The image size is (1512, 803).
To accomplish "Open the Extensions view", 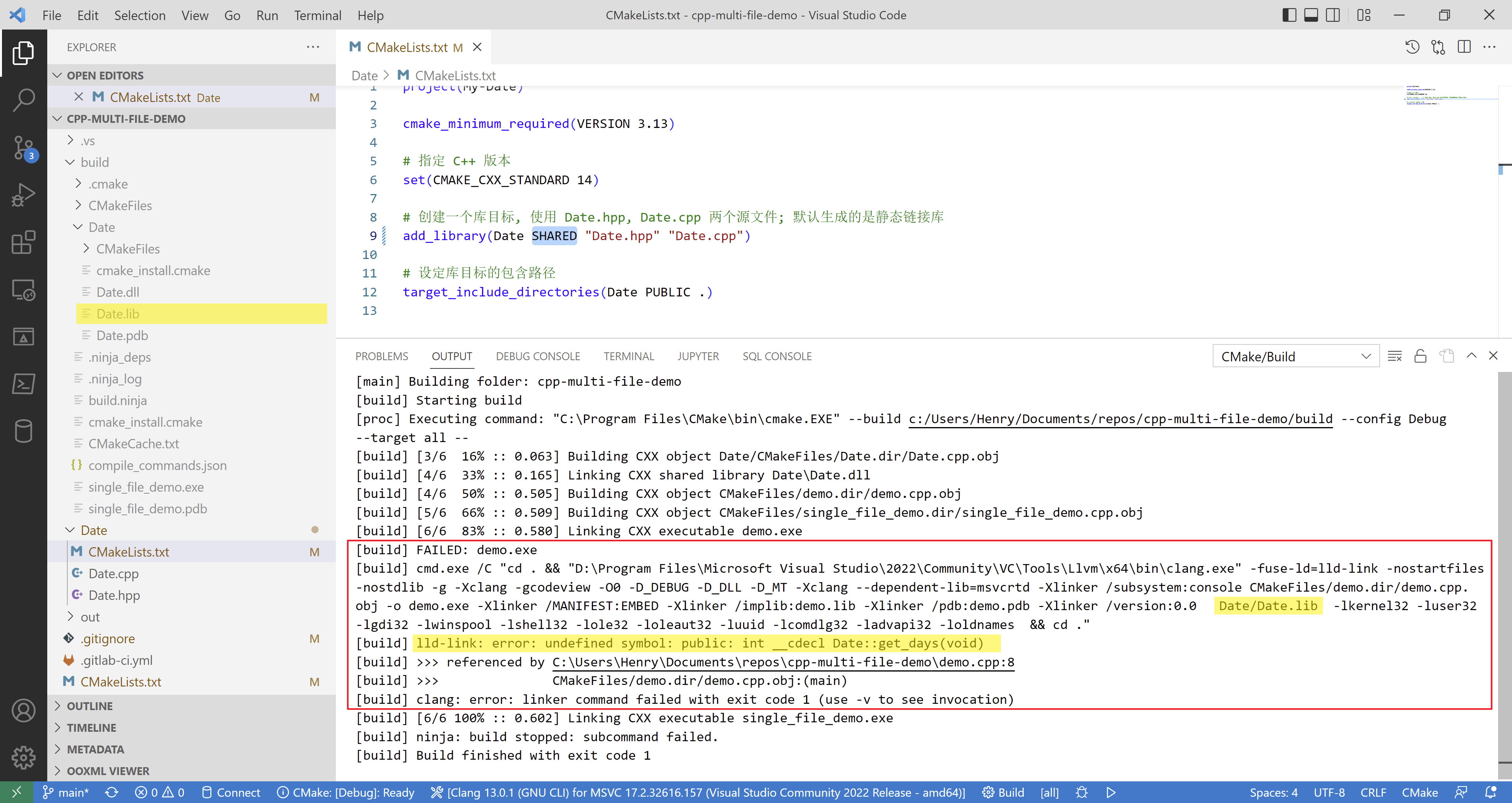I will click(24, 242).
